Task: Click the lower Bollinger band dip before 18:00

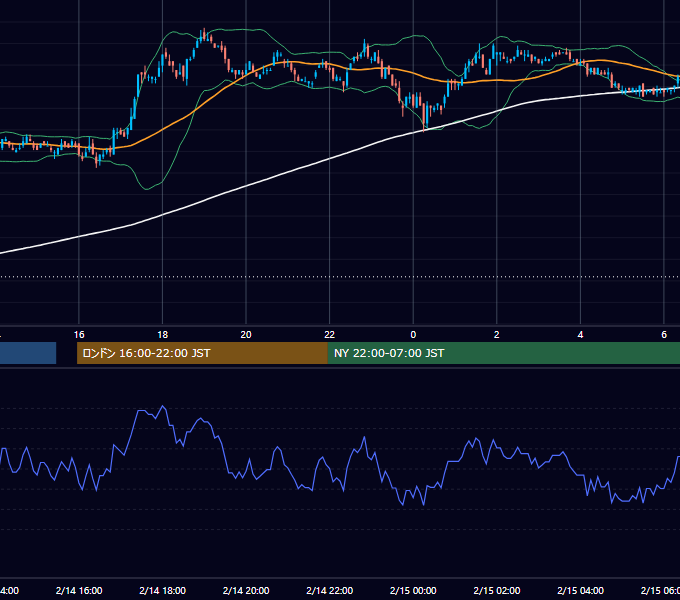Action: [146, 189]
